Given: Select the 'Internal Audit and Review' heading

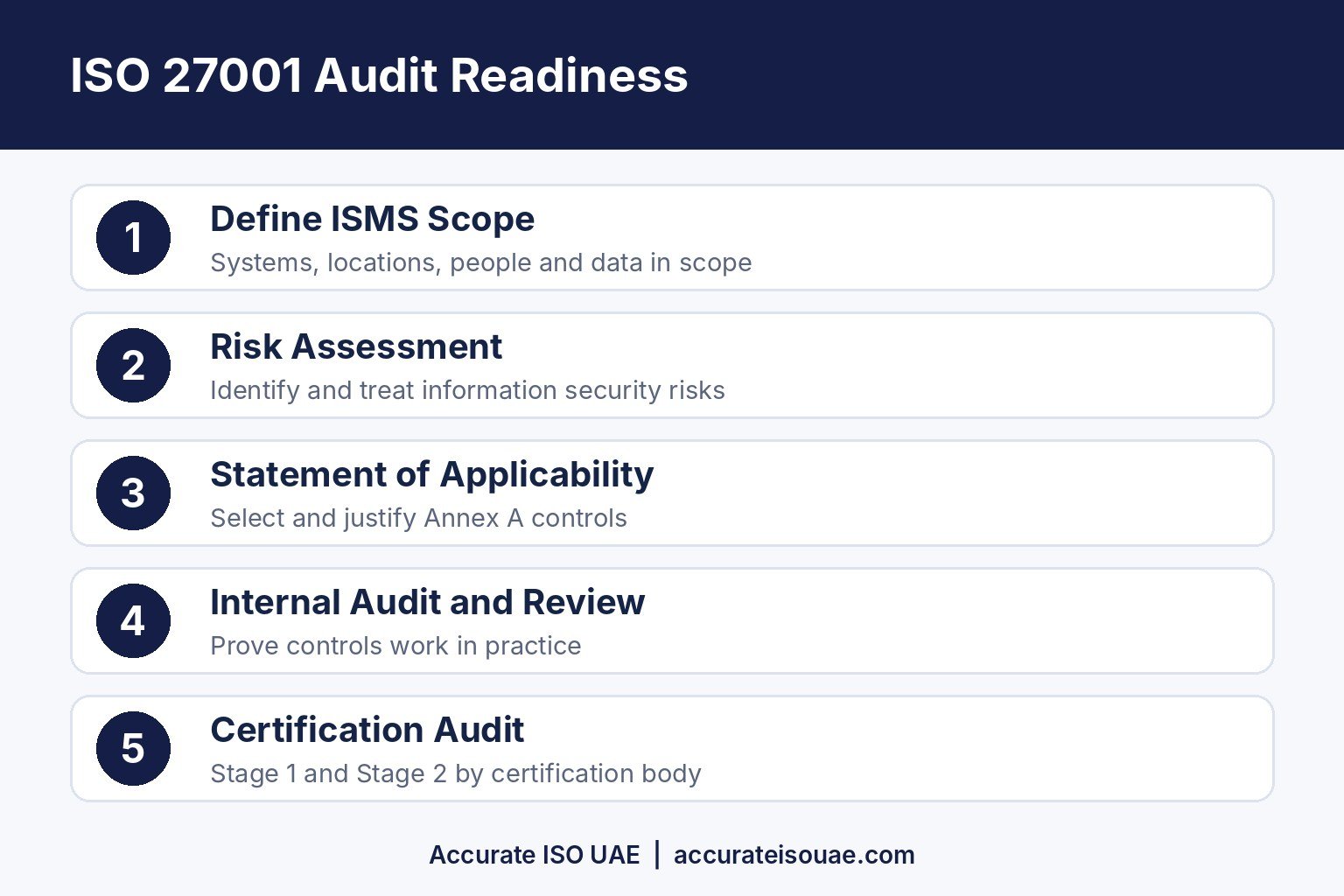Looking at the screenshot, I should click(427, 602).
